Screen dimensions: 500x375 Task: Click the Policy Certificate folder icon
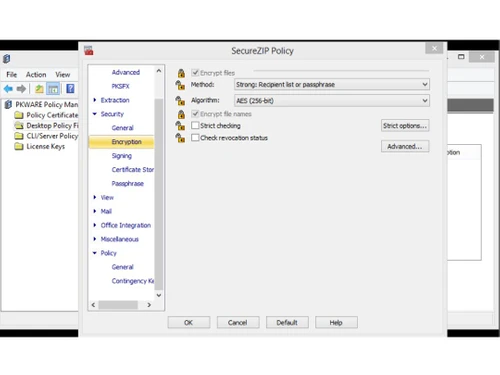point(19,115)
